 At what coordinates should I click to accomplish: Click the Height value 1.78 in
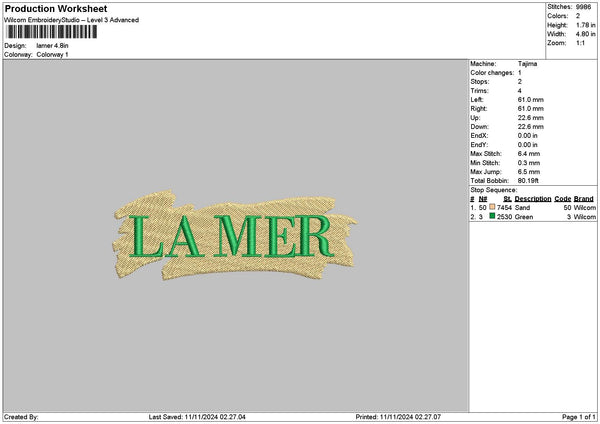(585, 25)
